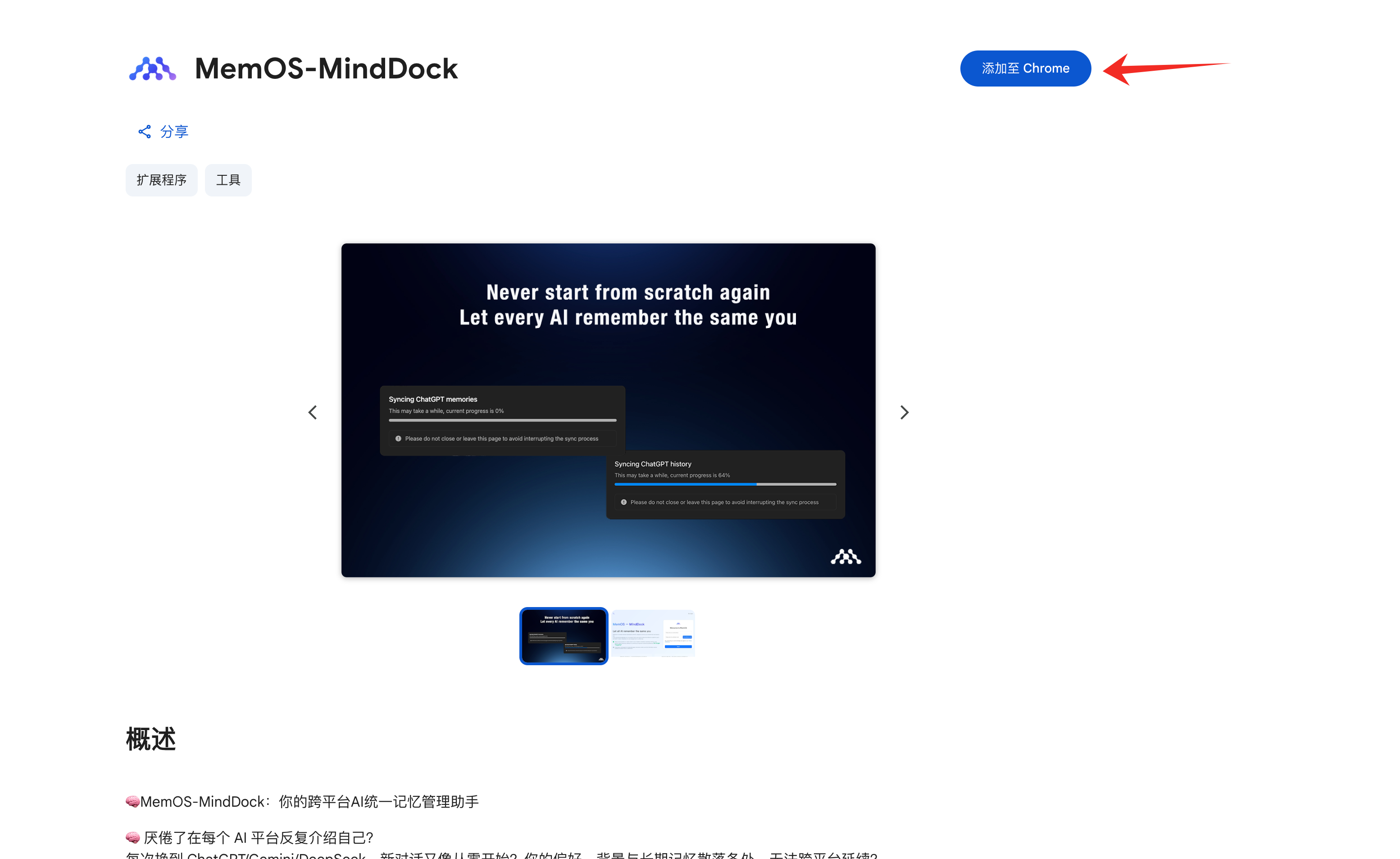Viewport: 1400px width, 859px height.
Task: Click the info icon in the Syncing history warning
Action: tap(624, 502)
